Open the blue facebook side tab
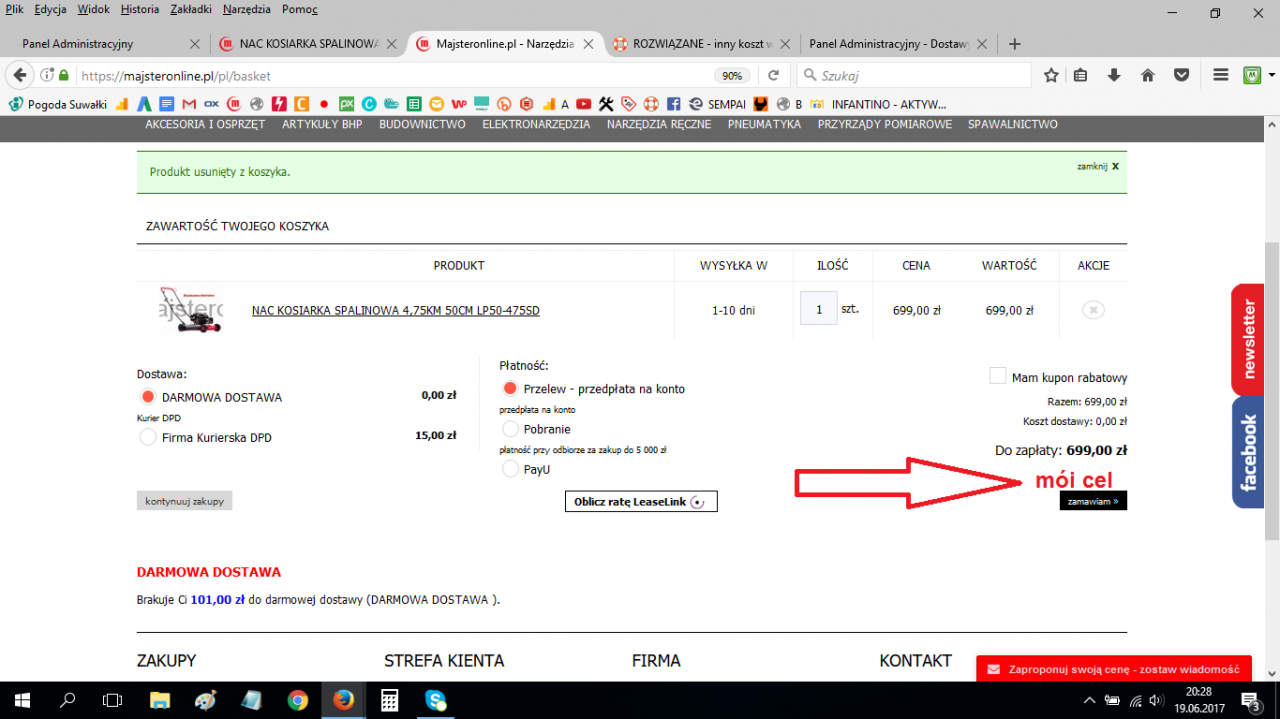The height and width of the screenshot is (719, 1280). point(1249,453)
